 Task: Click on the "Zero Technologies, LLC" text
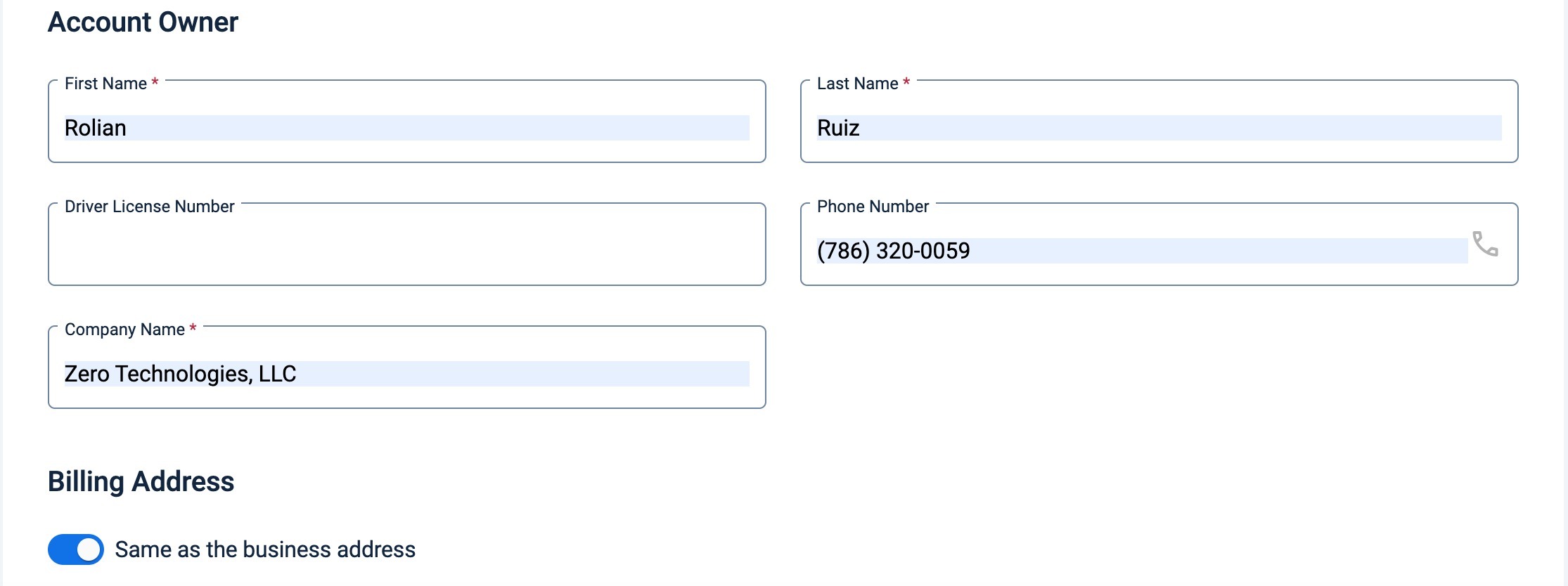coord(180,374)
